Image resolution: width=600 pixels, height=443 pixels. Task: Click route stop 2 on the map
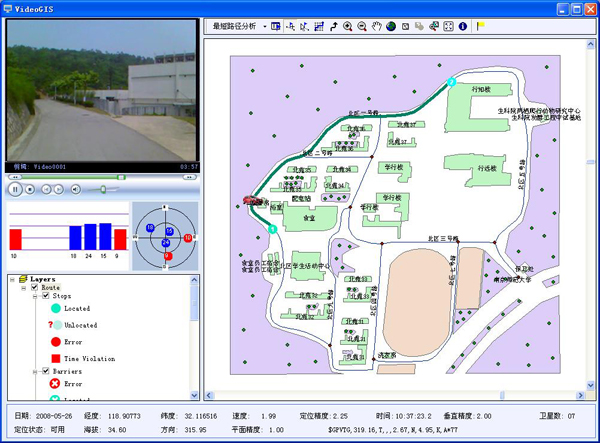(452, 82)
